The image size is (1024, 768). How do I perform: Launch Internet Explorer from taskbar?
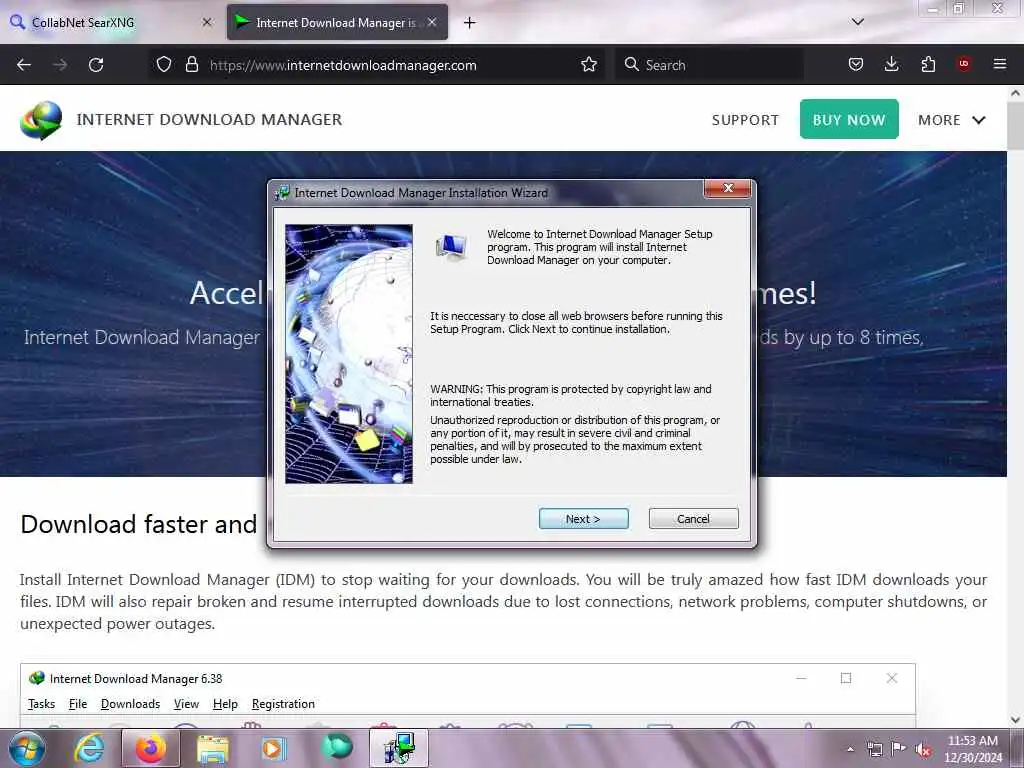tap(89, 748)
